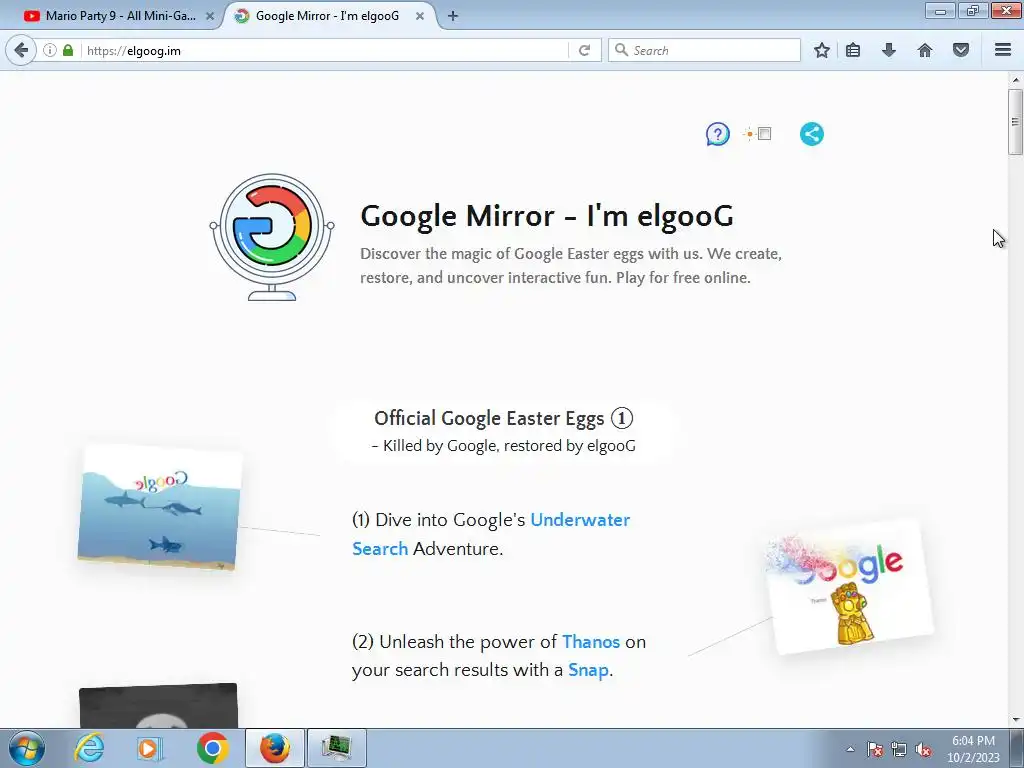Click the muted volume tray icon
Viewport: 1024px width, 768px height.
point(923,749)
